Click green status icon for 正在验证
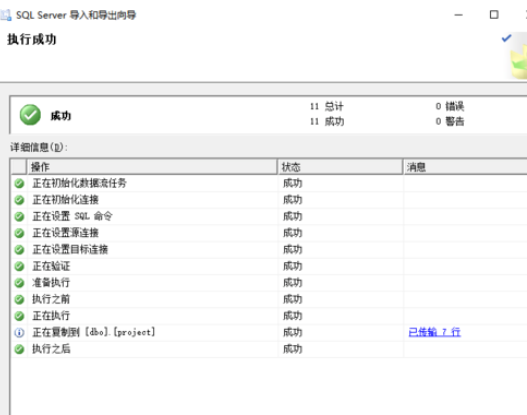This screenshot has width=527, height=415. point(19,266)
